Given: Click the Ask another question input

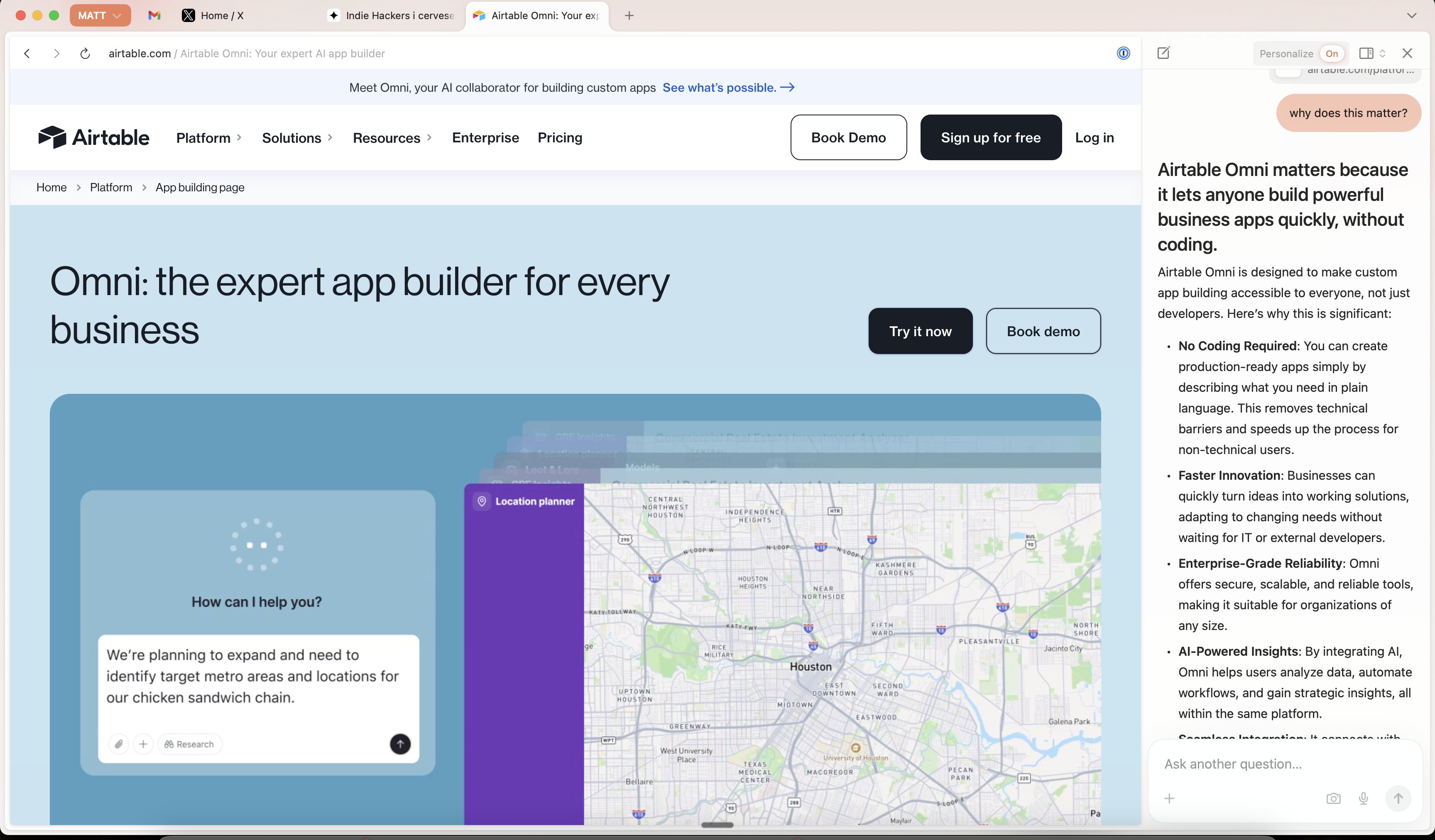Looking at the screenshot, I should (1284, 764).
